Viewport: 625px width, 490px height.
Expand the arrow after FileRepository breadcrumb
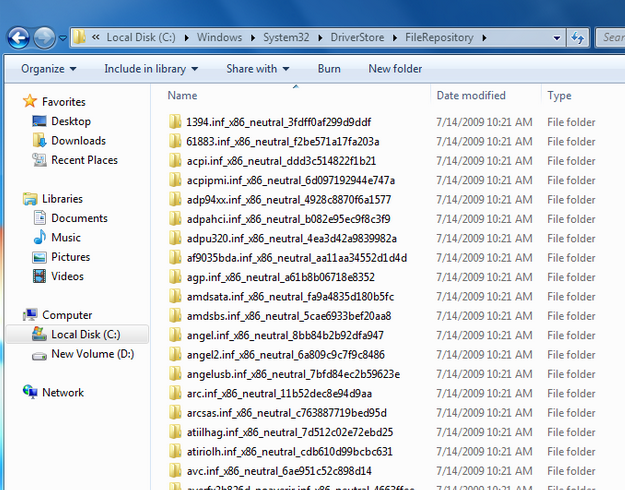tap(484, 38)
